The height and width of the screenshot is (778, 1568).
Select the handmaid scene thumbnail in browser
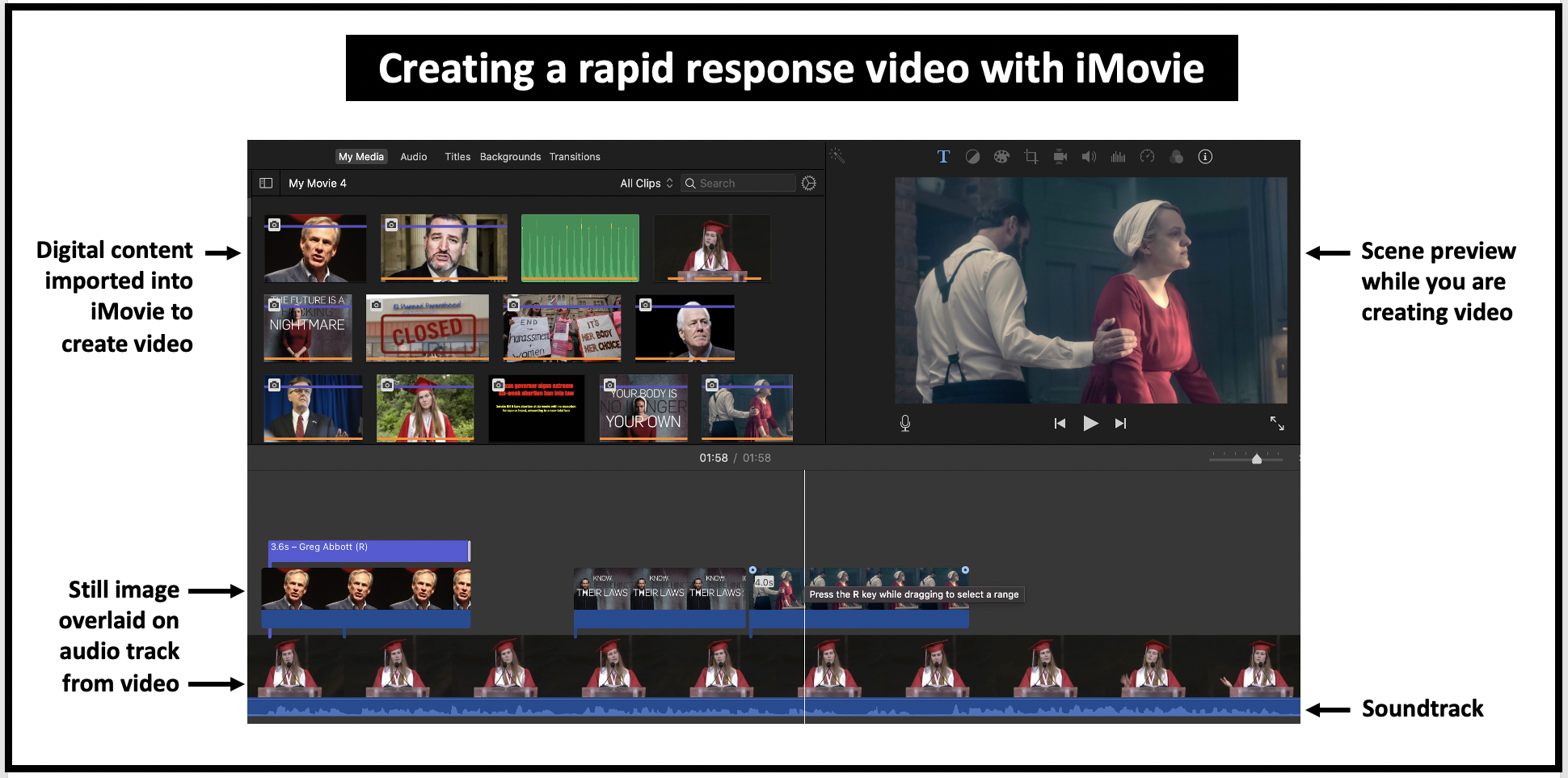coord(748,408)
